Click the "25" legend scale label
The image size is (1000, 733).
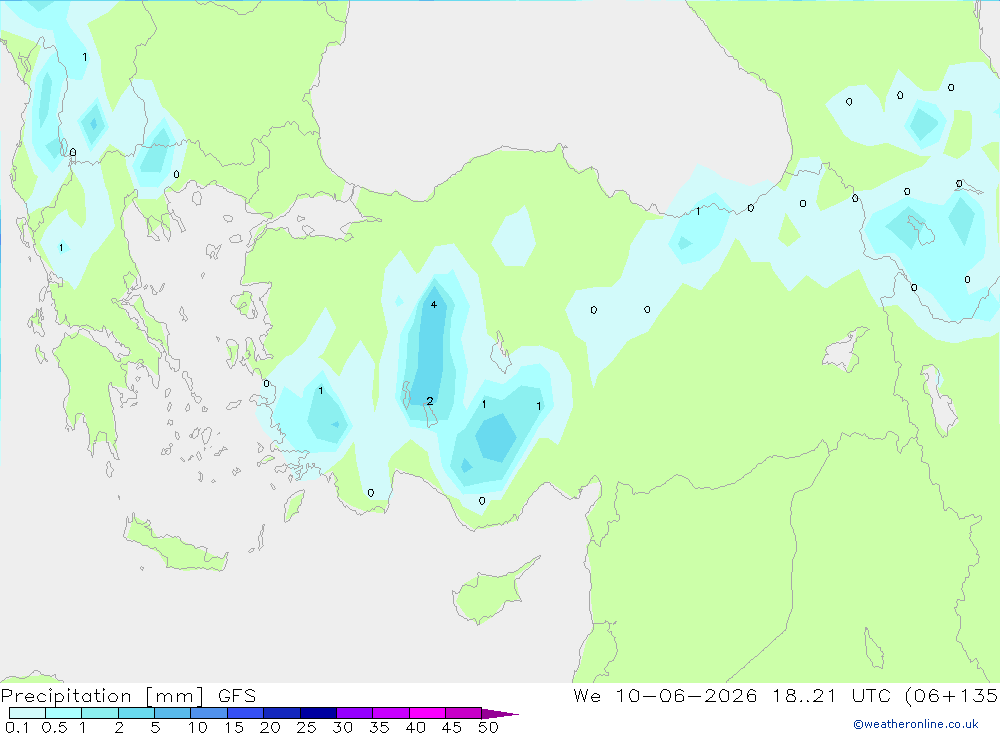(307, 727)
